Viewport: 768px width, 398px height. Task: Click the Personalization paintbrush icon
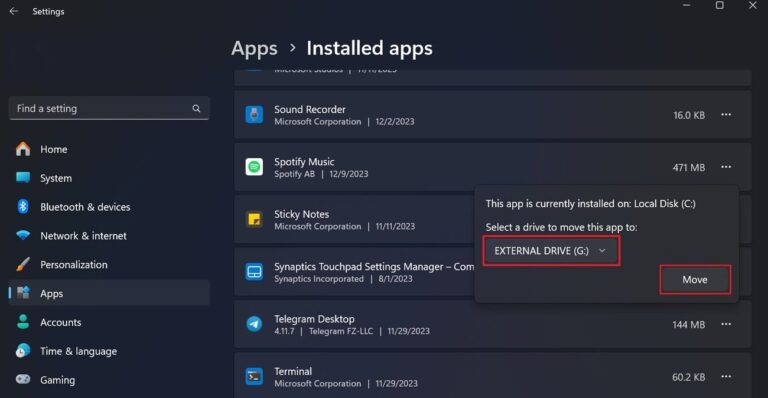point(23,264)
